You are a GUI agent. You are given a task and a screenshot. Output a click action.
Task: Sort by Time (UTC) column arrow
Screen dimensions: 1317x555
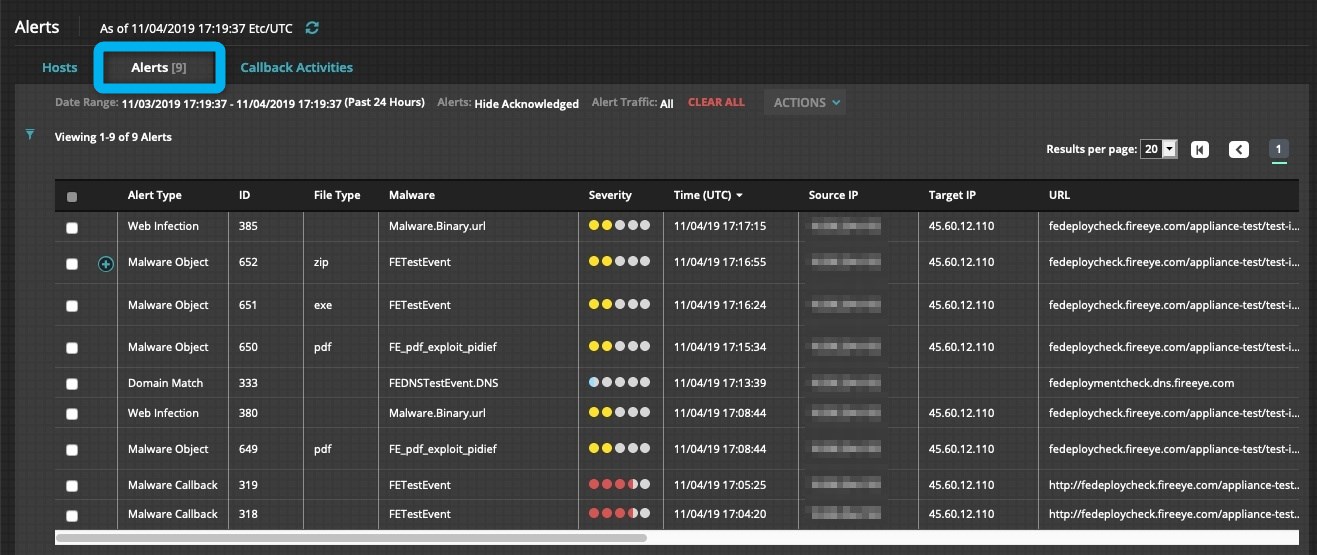click(739, 195)
